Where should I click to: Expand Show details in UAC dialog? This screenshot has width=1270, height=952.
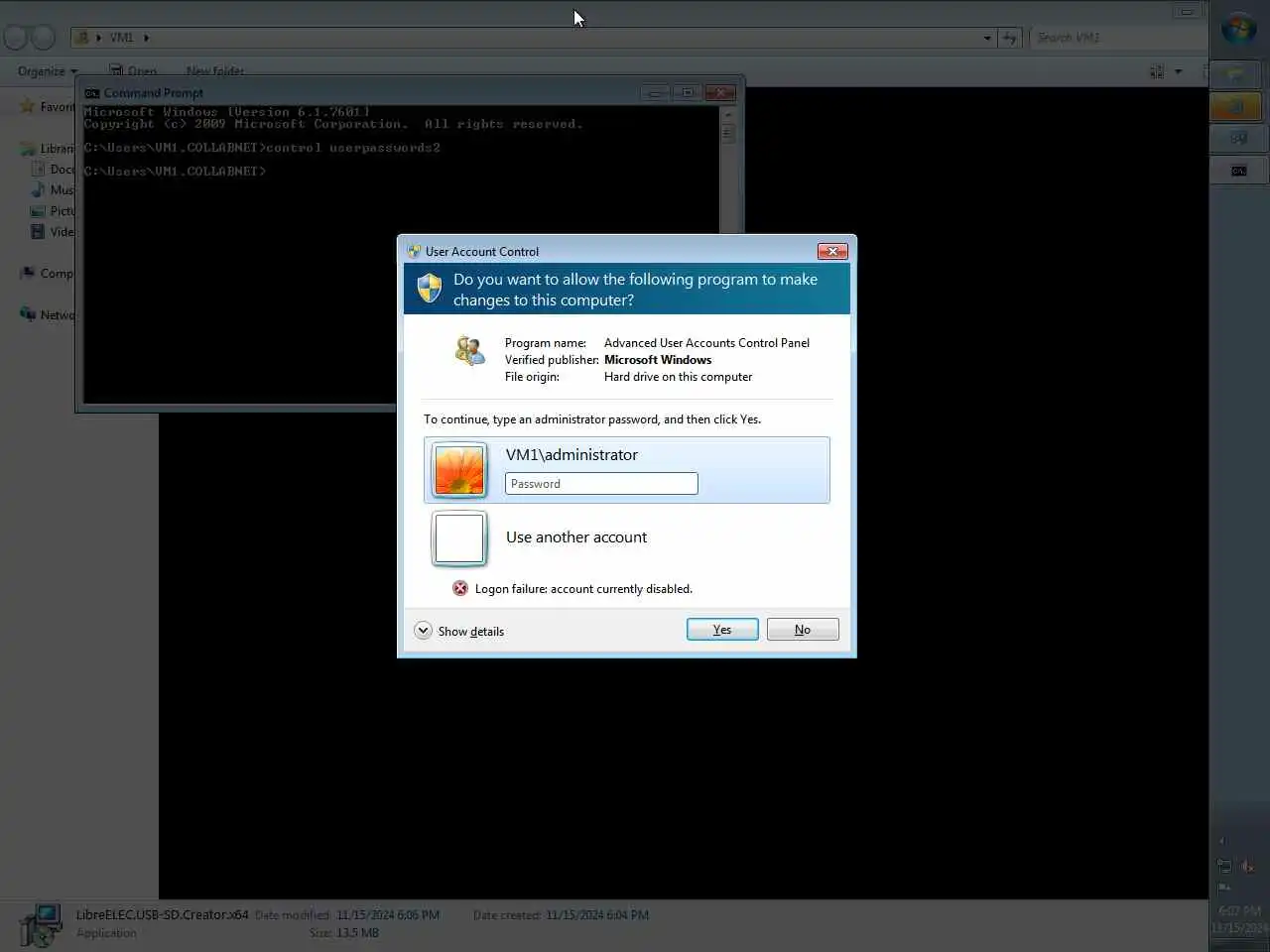pyautogui.click(x=459, y=631)
